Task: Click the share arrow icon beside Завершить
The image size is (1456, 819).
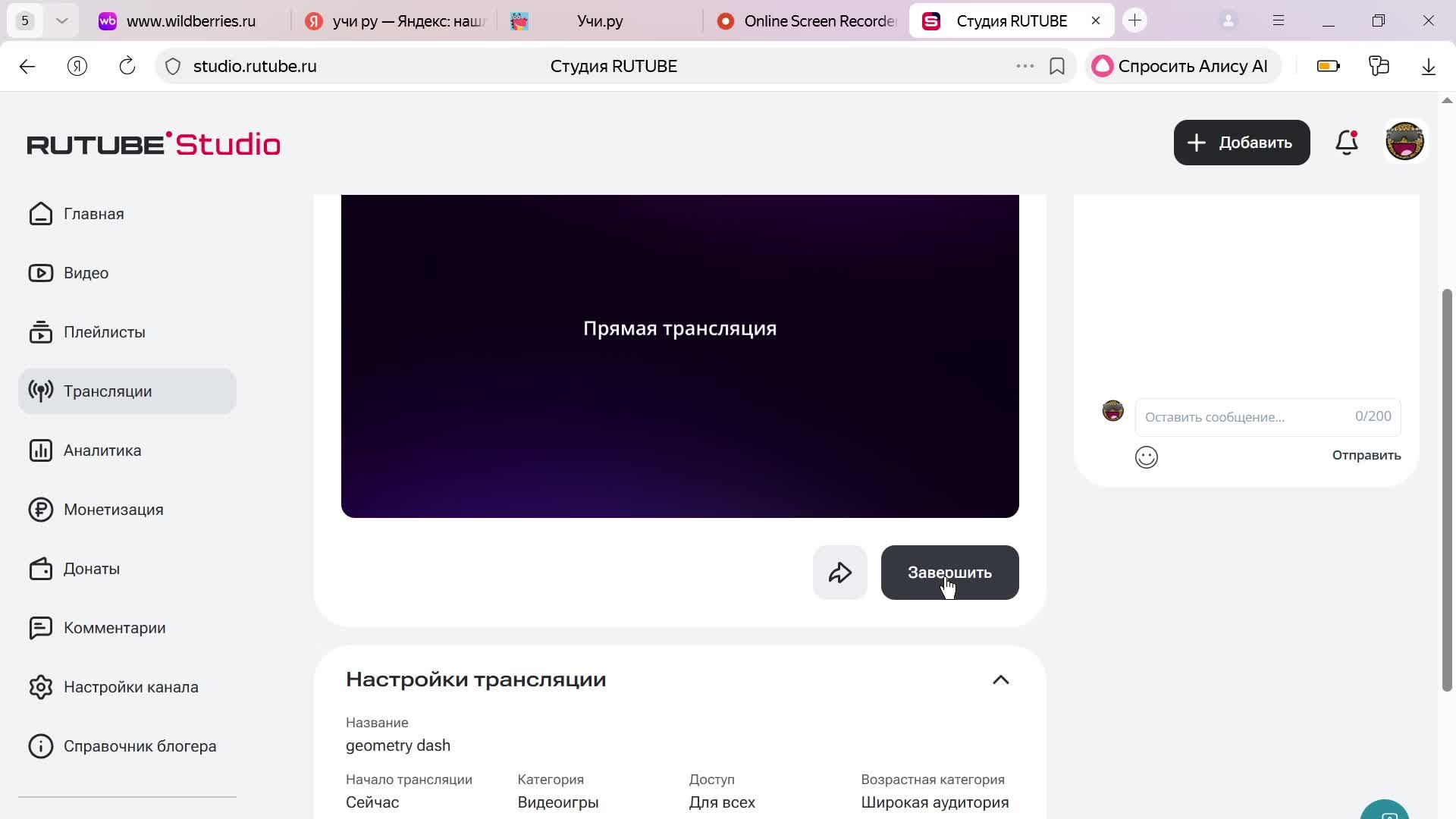Action: (x=839, y=573)
